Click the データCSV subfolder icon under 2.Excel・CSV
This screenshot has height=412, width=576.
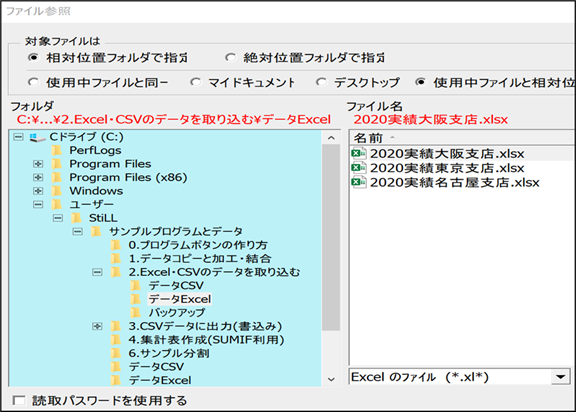click(x=136, y=285)
